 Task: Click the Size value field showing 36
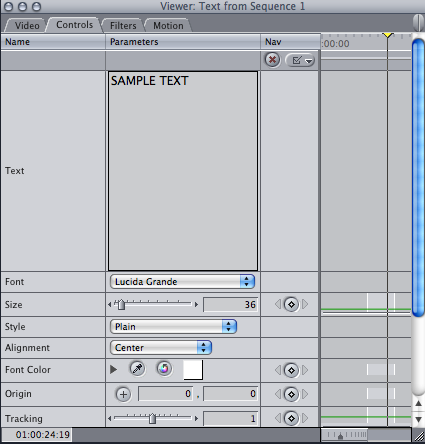pyautogui.click(x=231, y=305)
